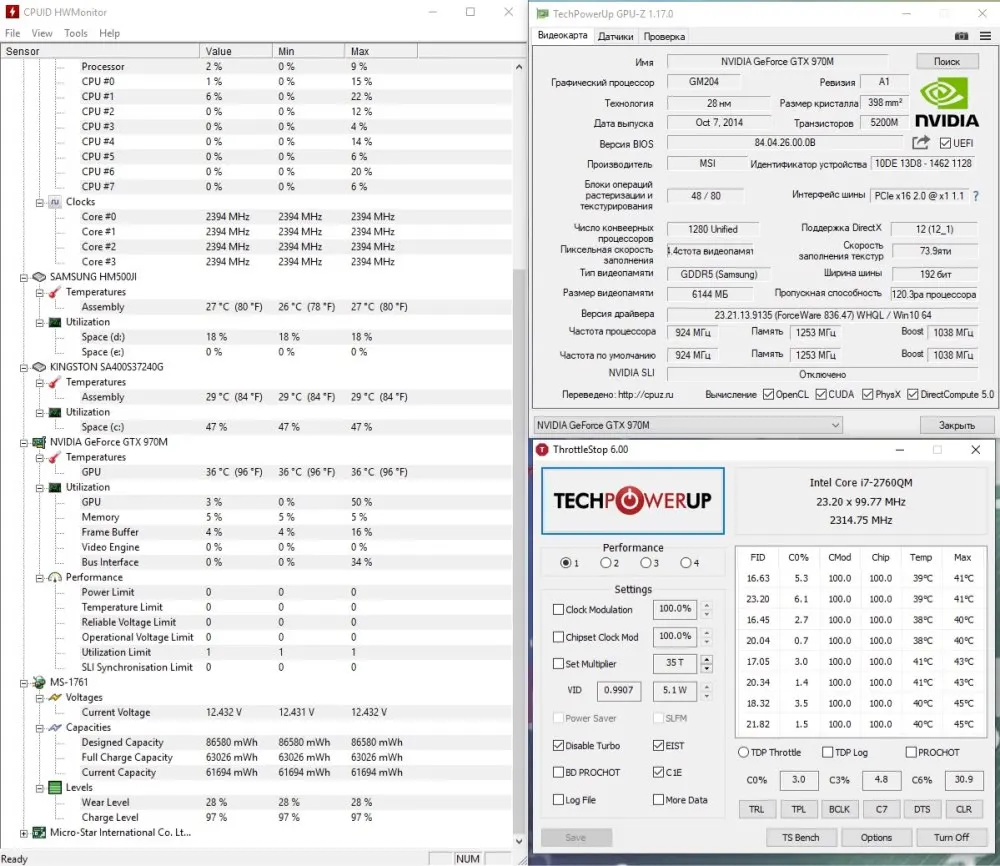This screenshot has height=866, width=1000.
Task: Click the Clocks category icon
Action: pyautogui.click(x=55, y=202)
